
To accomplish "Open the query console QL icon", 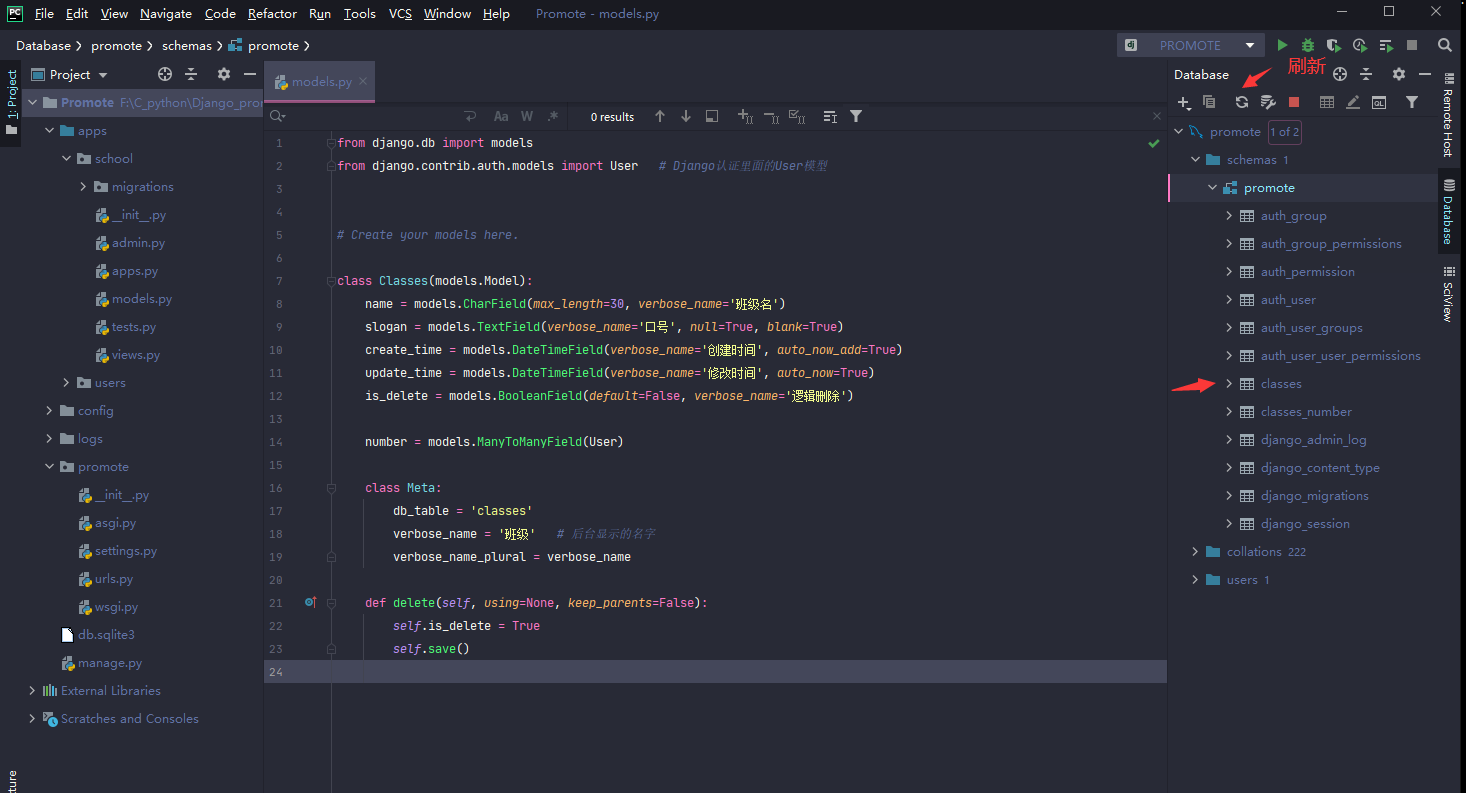I will click(x=1379, y=102).
